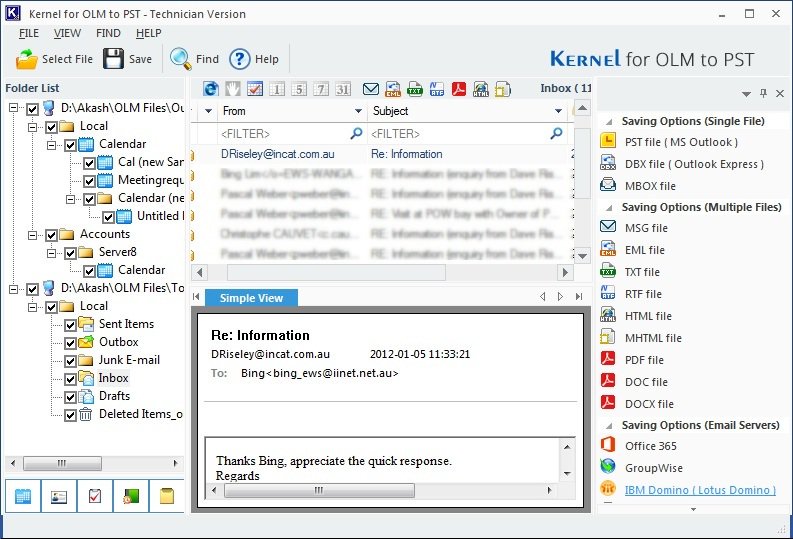Screen dimensions: 793x539
Task: Open the calendar view icon at the bottom left
Action: pos(23,496)
